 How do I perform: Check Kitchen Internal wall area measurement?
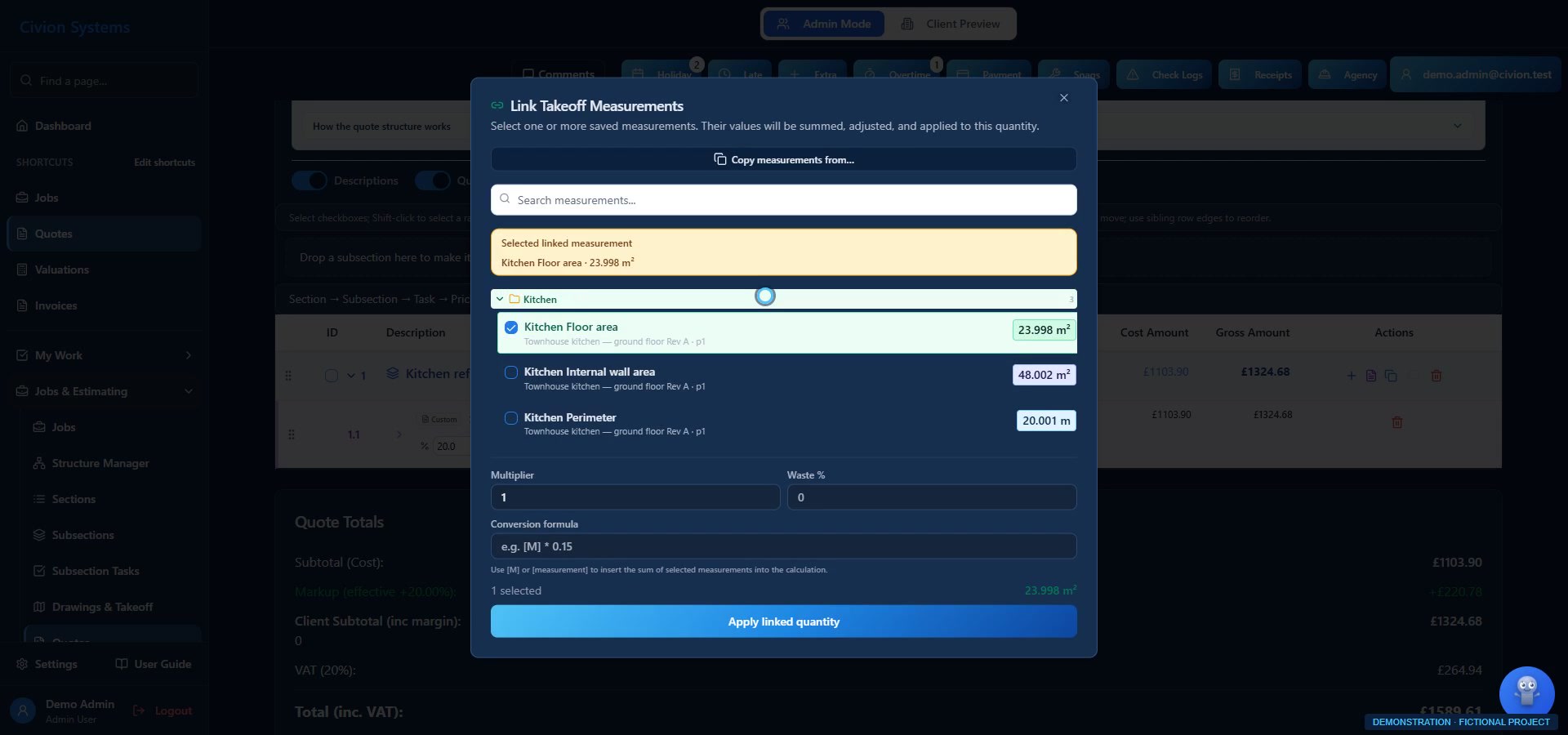pyautogui.click(x=511, y=372)
